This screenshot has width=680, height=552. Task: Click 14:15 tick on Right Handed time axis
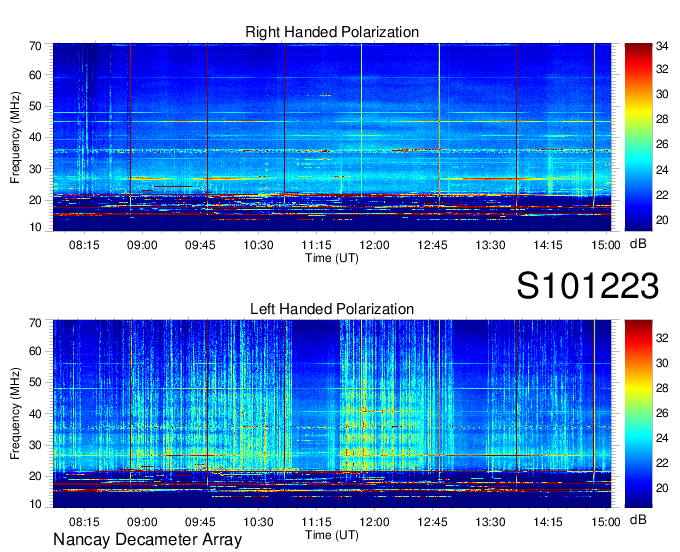tap(548, 245)
